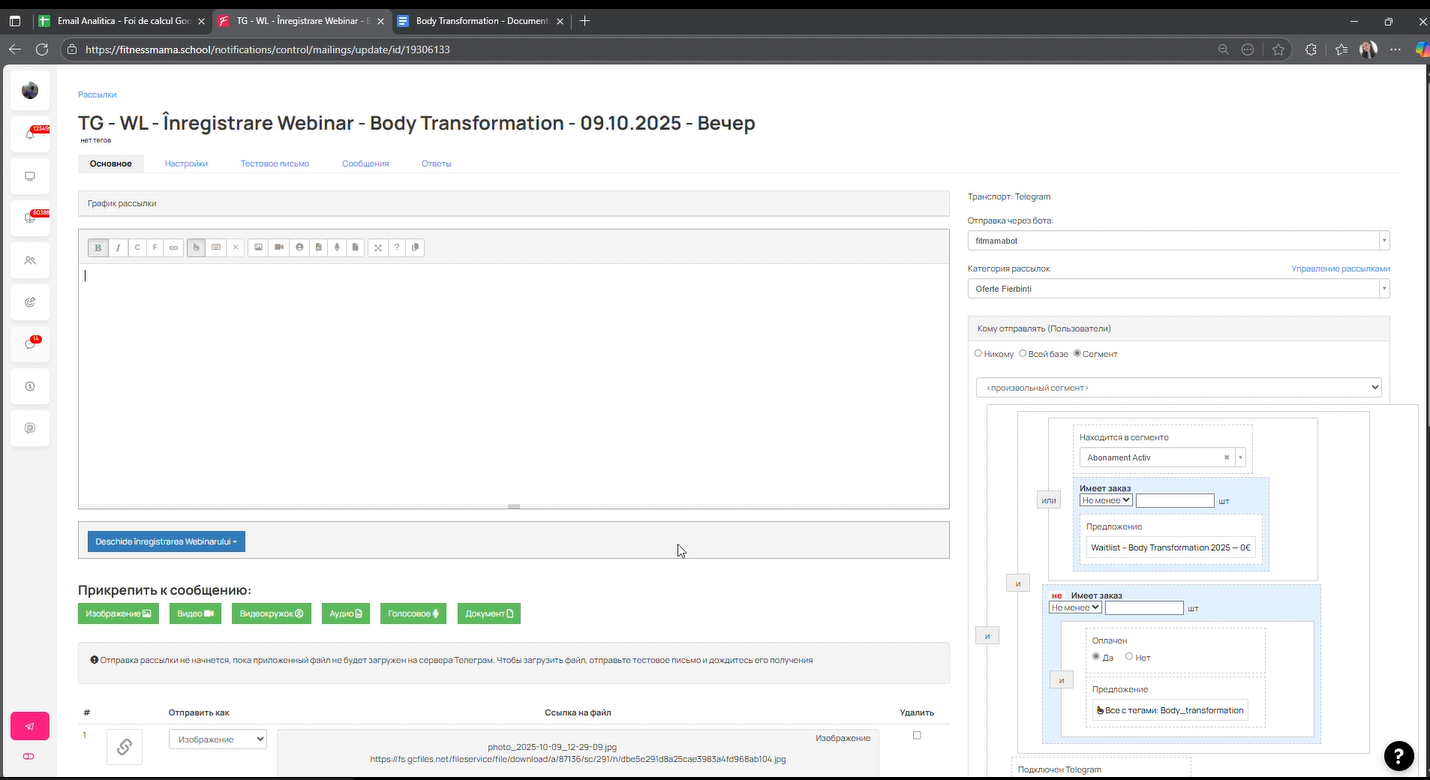The width and height of the screenshot is (1430, 780).
Task: Toggle bold formatting in editor toolbar
Action: (98, 247)
